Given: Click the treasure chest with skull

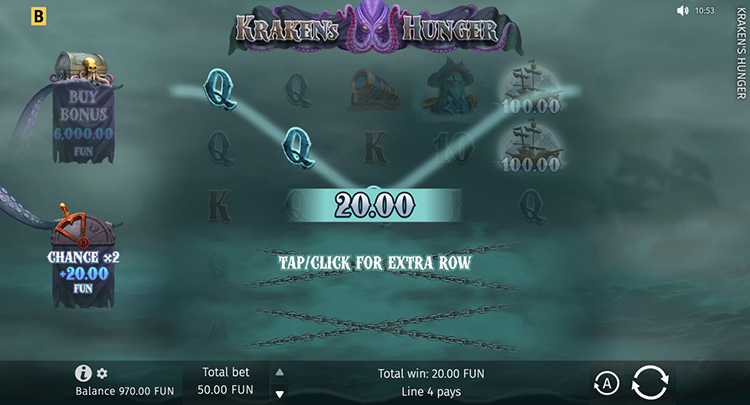Looking at the screenshot, I should 81,66.
